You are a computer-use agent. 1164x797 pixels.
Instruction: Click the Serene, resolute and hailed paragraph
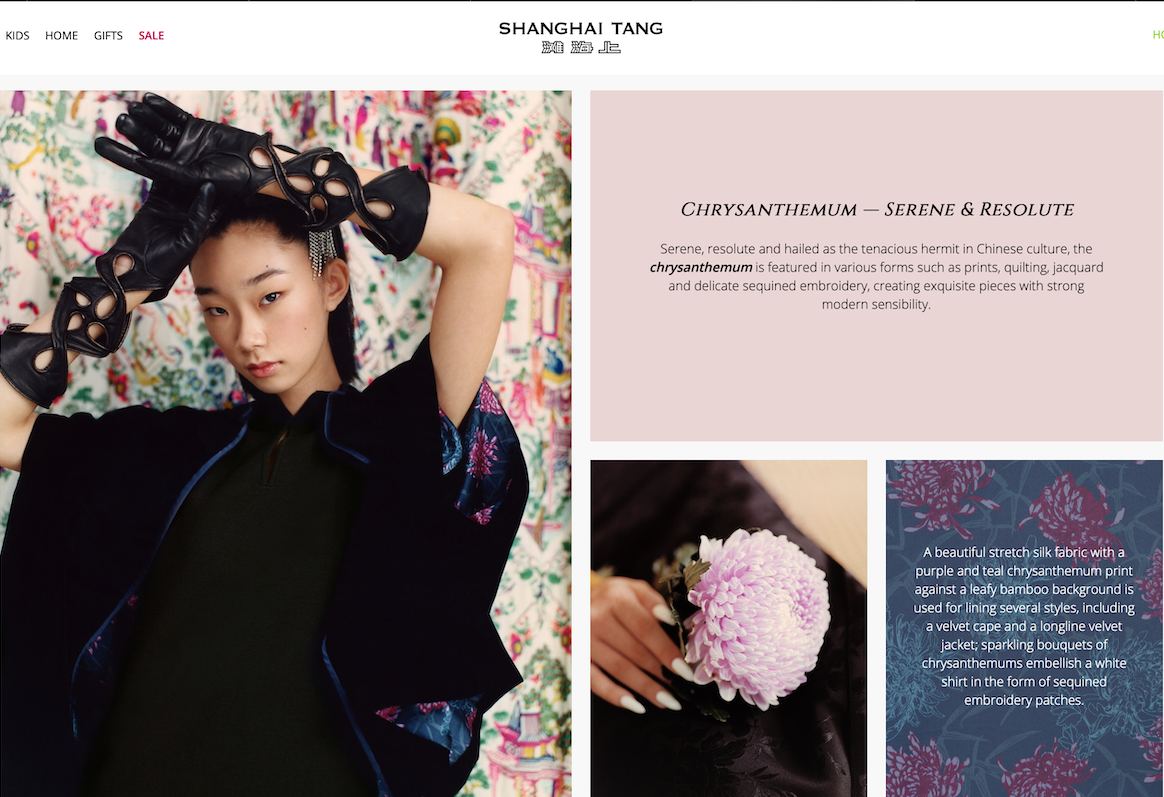click(x=876, y=276)
